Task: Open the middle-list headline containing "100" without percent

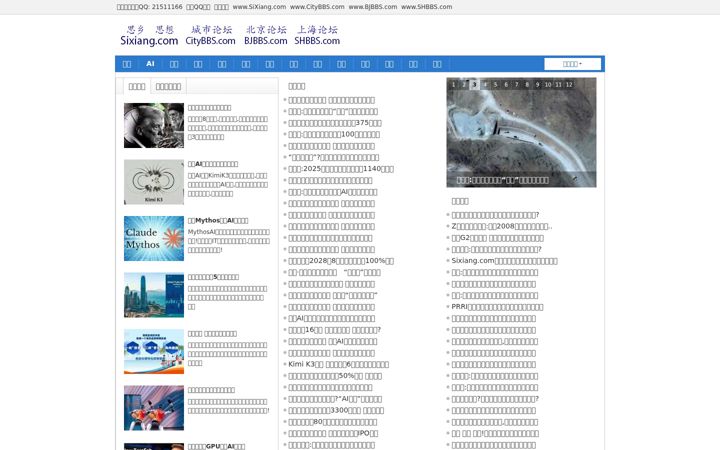Action: tap(334, 134)
